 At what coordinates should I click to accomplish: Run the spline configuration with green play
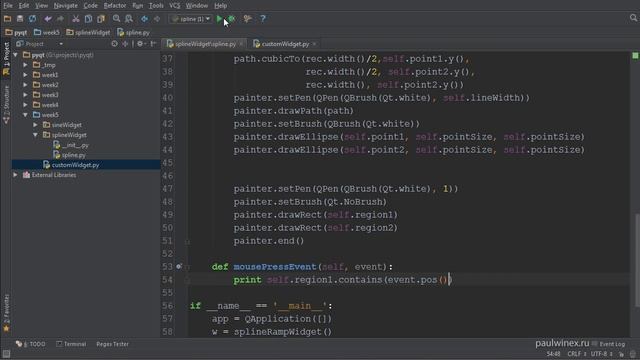click(x=219, y=19)
